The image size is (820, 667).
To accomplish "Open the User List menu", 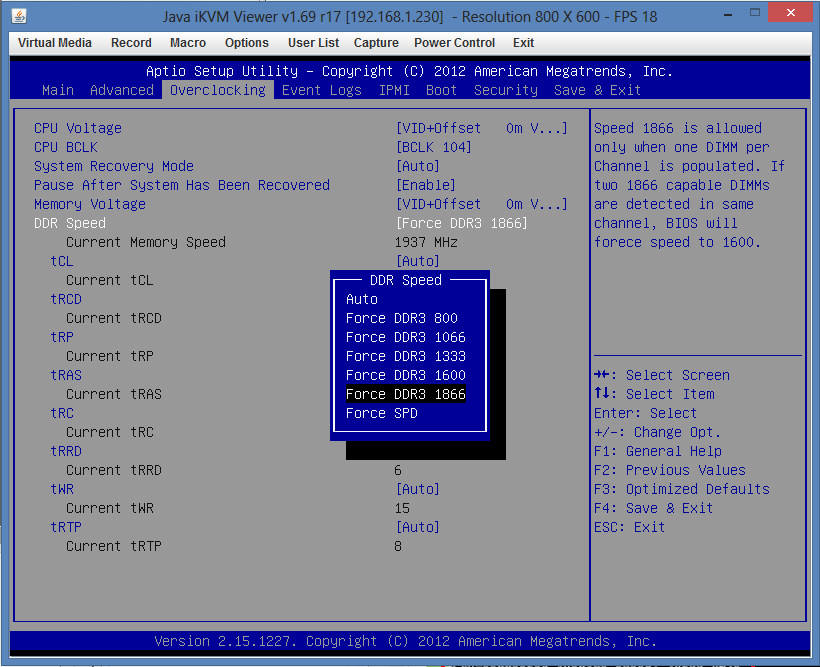I will click(x=313, y=43).
